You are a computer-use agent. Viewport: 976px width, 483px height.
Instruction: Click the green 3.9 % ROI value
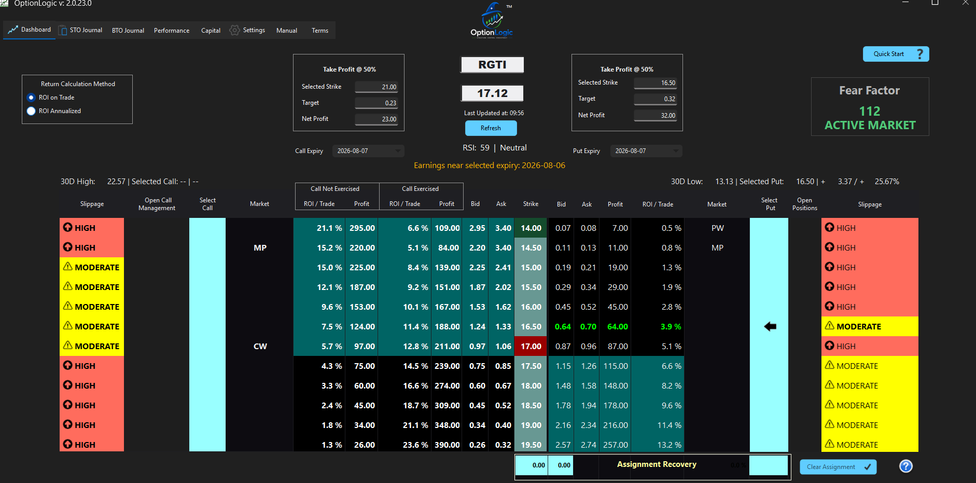click(669, 326)
